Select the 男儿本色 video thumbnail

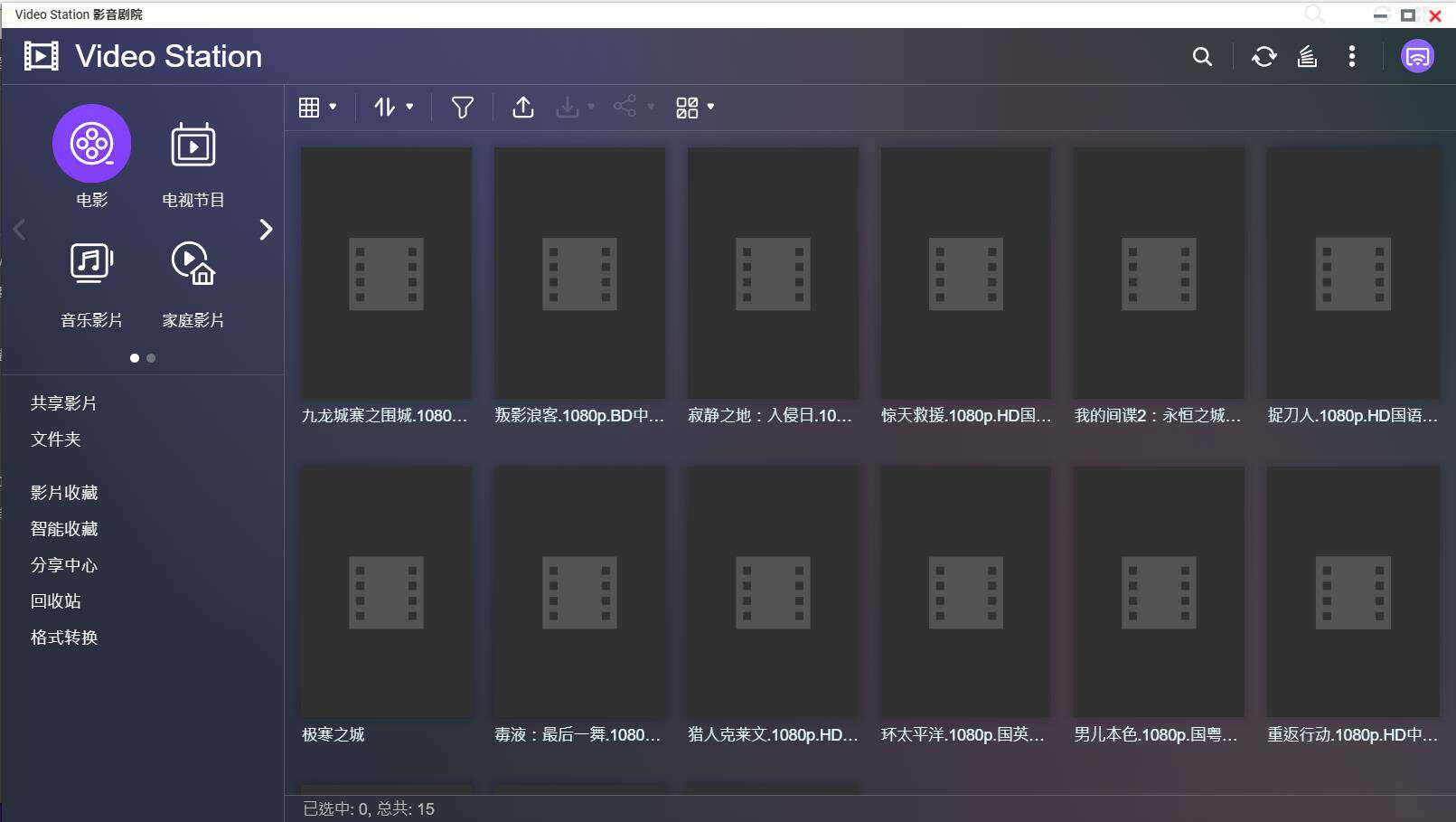pyautogui.click(x=1159, y=592)
